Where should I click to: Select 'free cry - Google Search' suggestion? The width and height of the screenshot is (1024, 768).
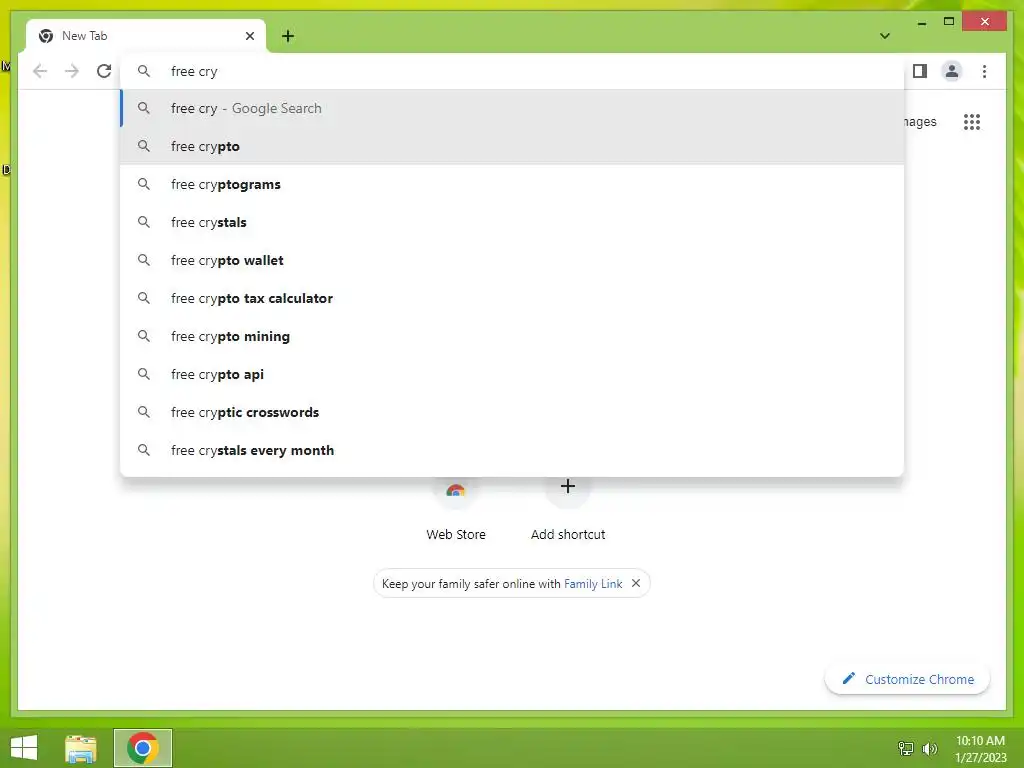tap(513, 108)
